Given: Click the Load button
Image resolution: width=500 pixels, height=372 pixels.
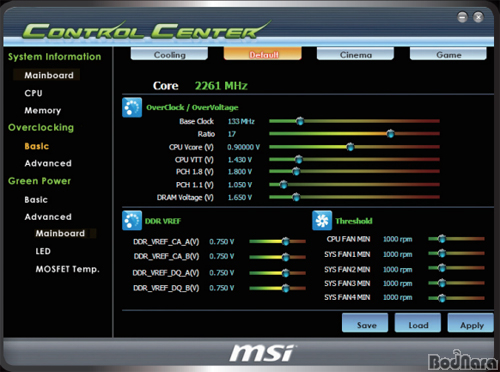Looking at the screenshot, I should (x=418, y=323).
